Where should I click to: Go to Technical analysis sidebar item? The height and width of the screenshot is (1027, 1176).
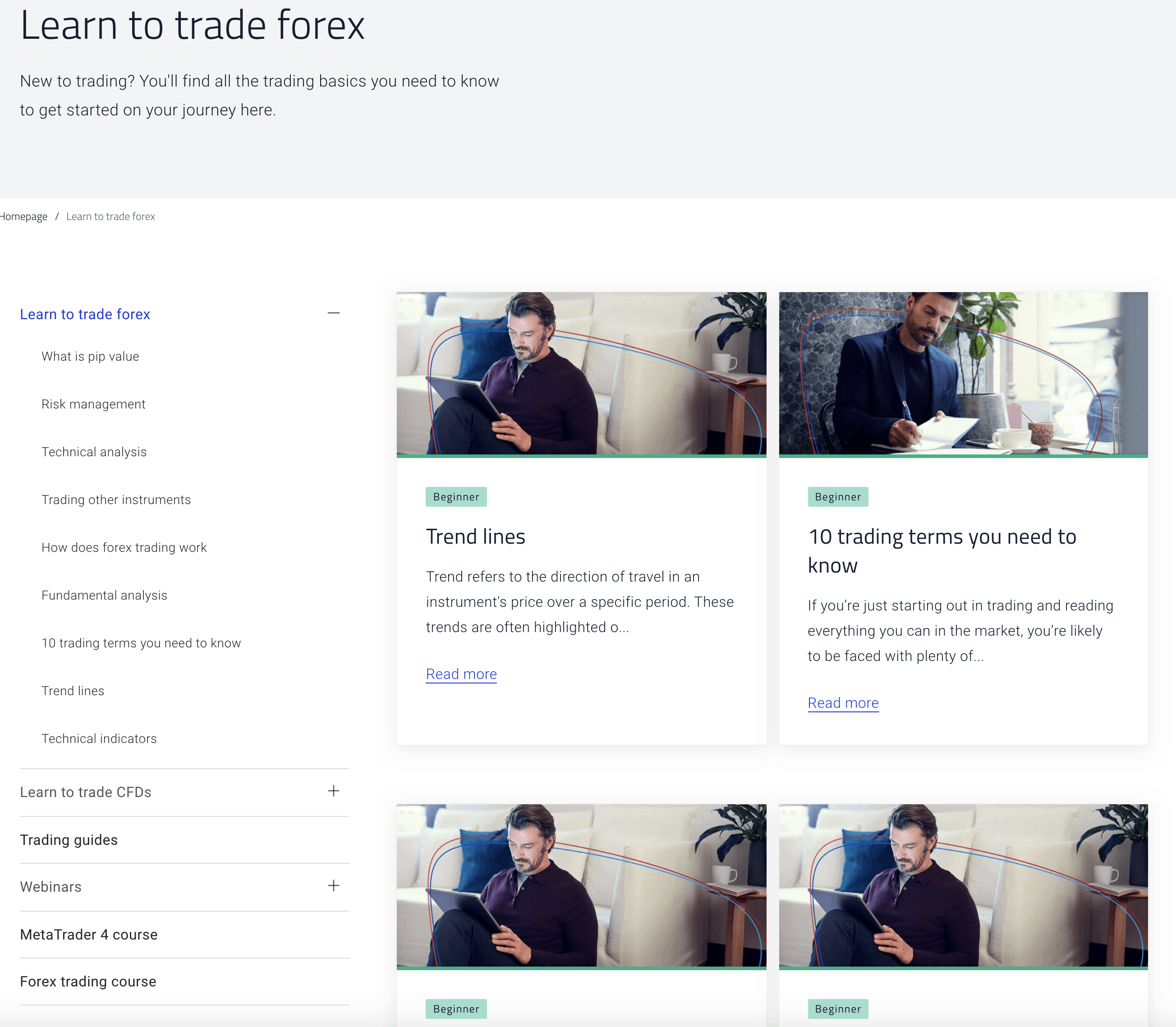[94, 452]
